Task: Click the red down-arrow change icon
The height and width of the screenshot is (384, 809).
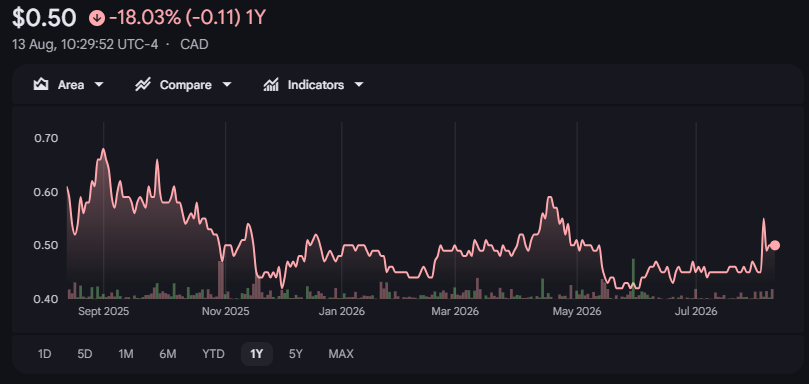Action: tap(97, 19)
